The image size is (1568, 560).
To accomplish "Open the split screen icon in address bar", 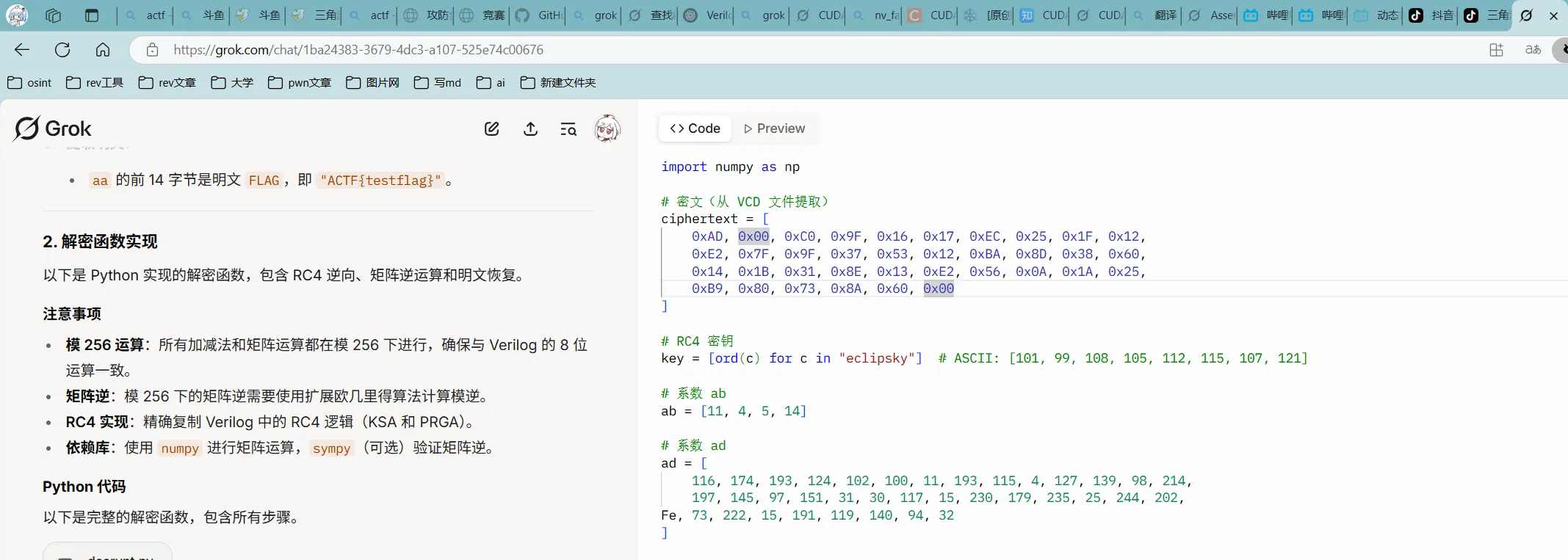I will (1496, 50).
